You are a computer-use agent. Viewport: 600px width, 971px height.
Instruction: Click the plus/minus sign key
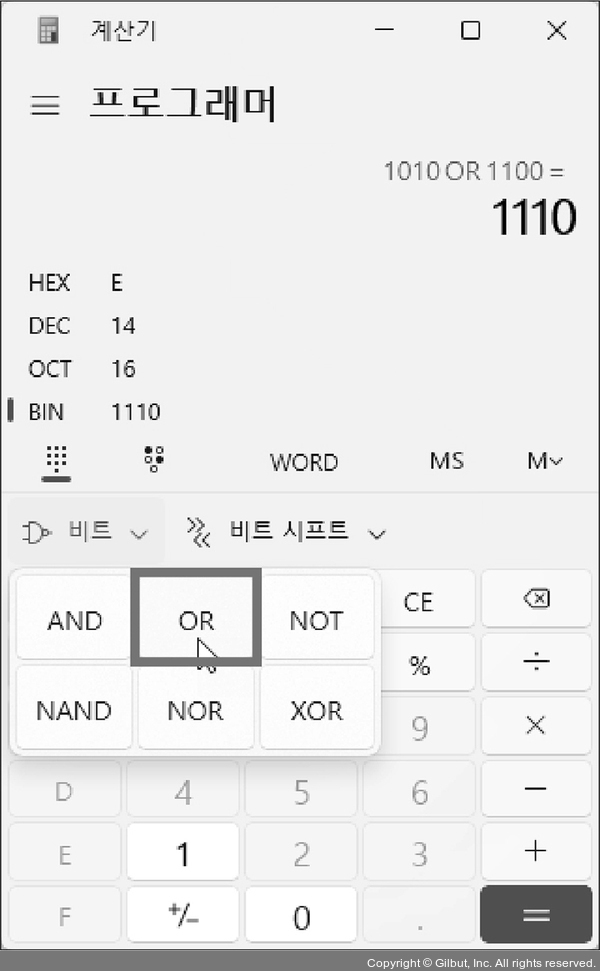(183, 915)
